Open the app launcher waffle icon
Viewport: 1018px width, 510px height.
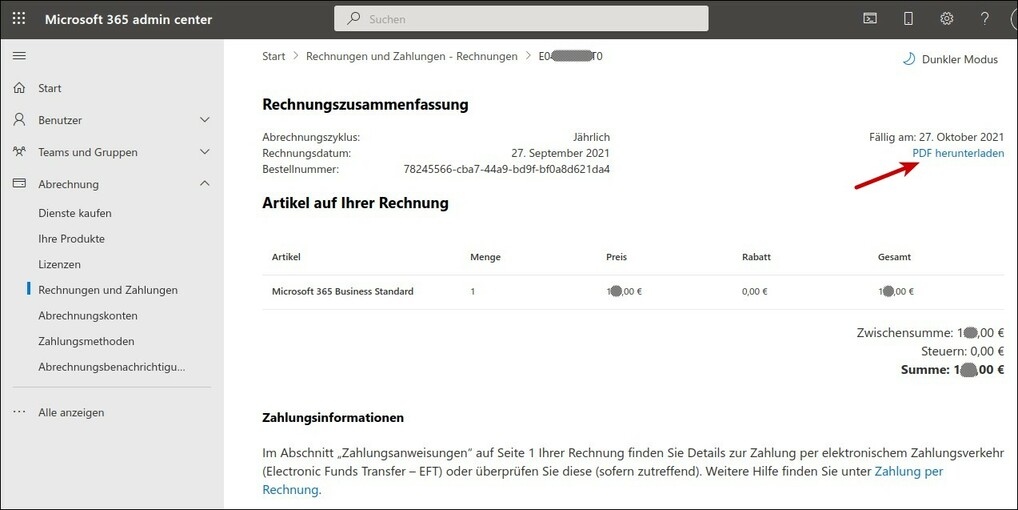[19, 19]
